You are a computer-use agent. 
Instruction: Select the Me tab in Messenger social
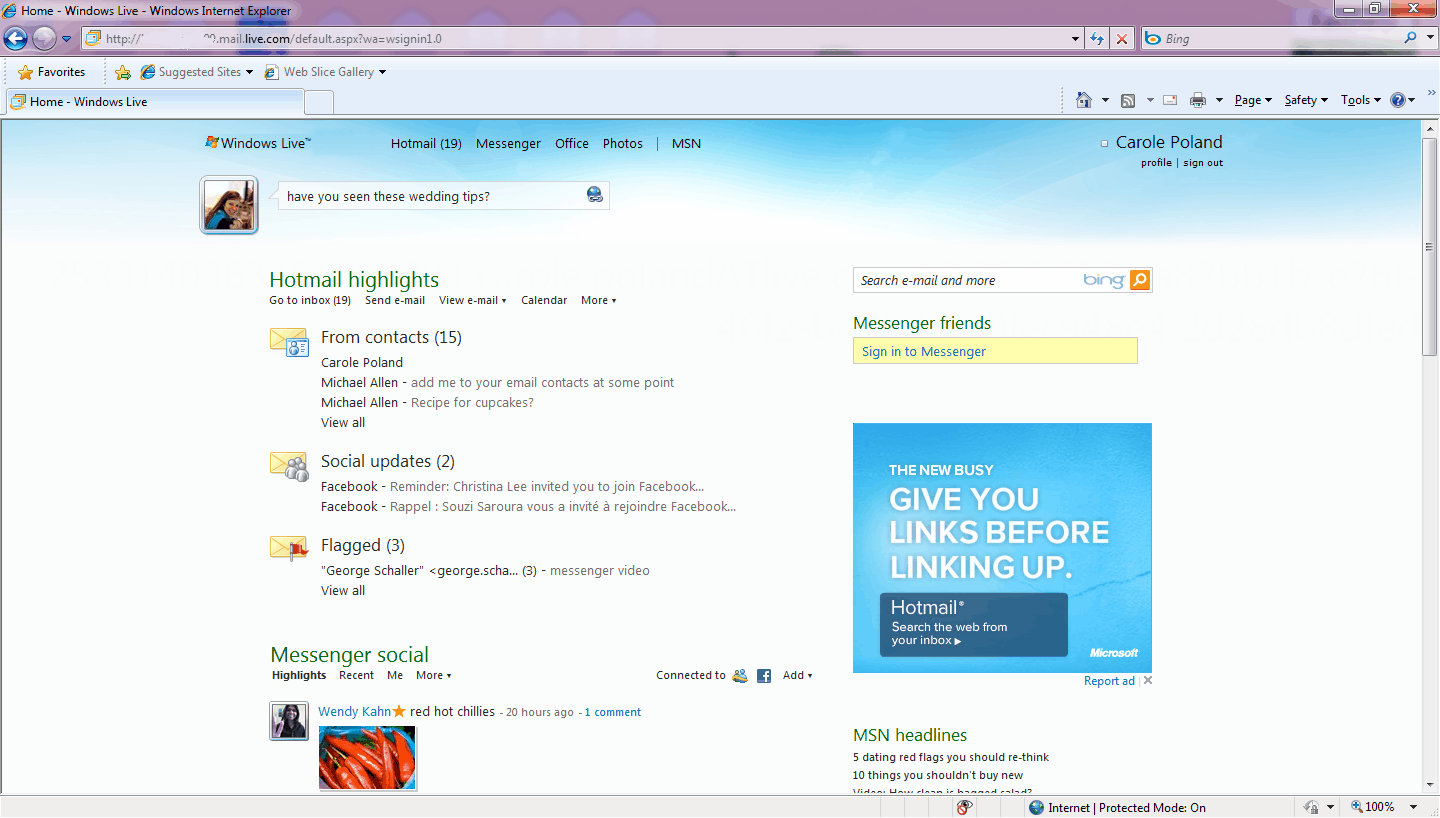click(x=395, y=676)
